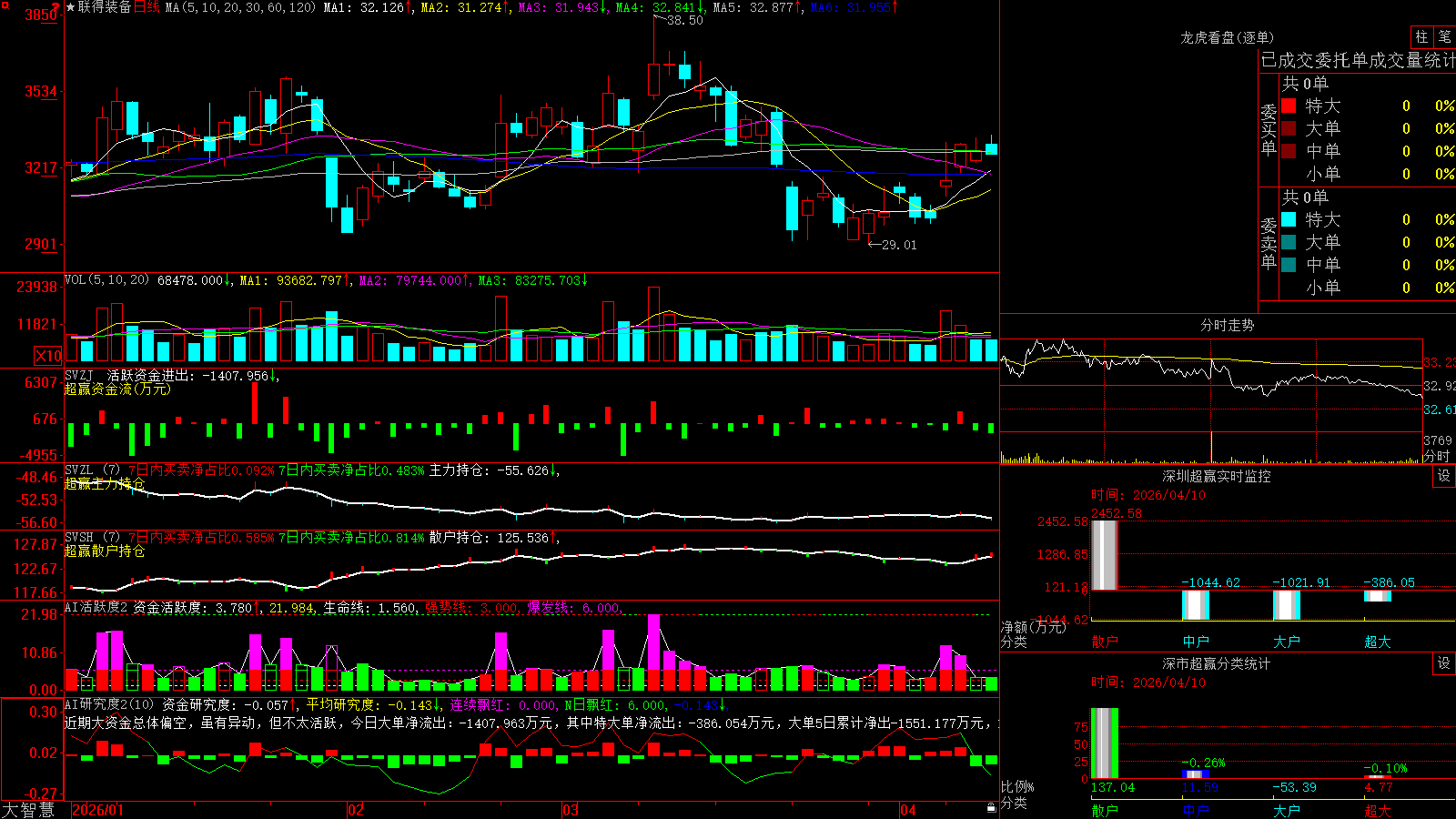
Task: Select the teal 大单 sell order swatch
Action: [x=1289, y=242]
